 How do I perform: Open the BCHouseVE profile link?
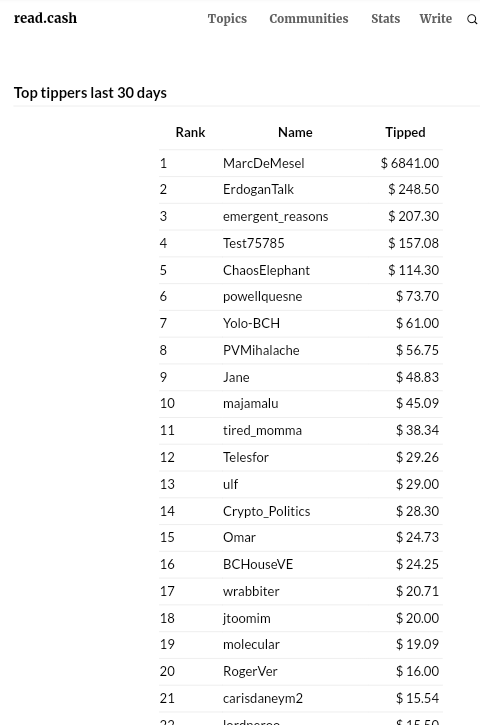tap(258, 564)
